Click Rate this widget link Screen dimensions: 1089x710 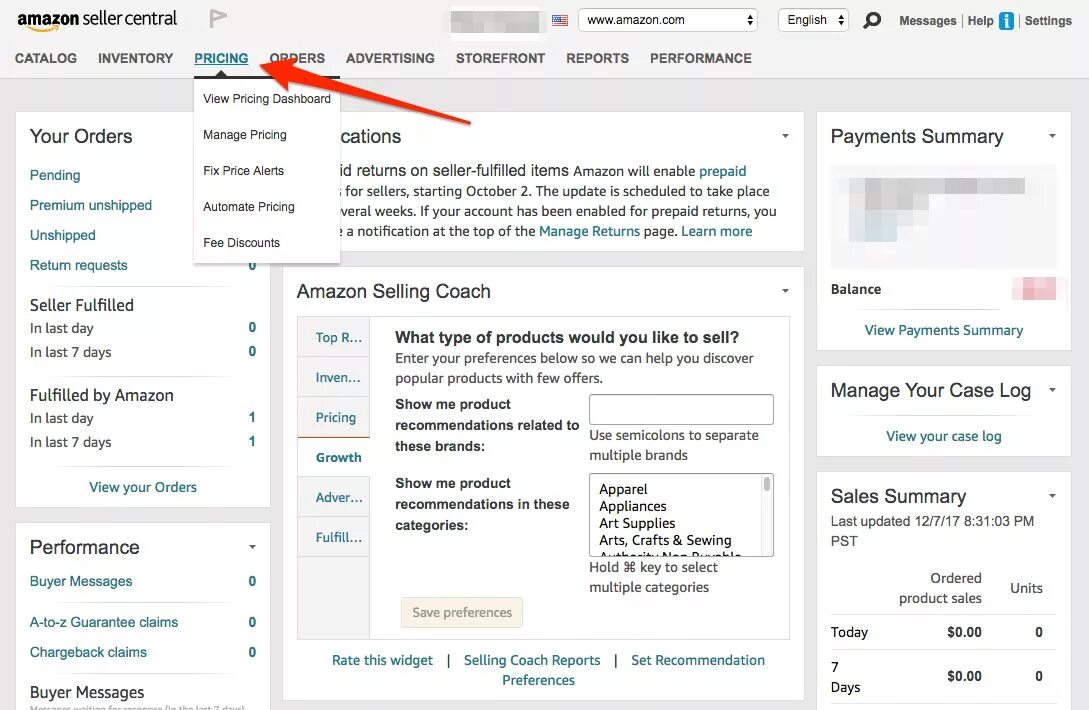(x=382, y=660)
